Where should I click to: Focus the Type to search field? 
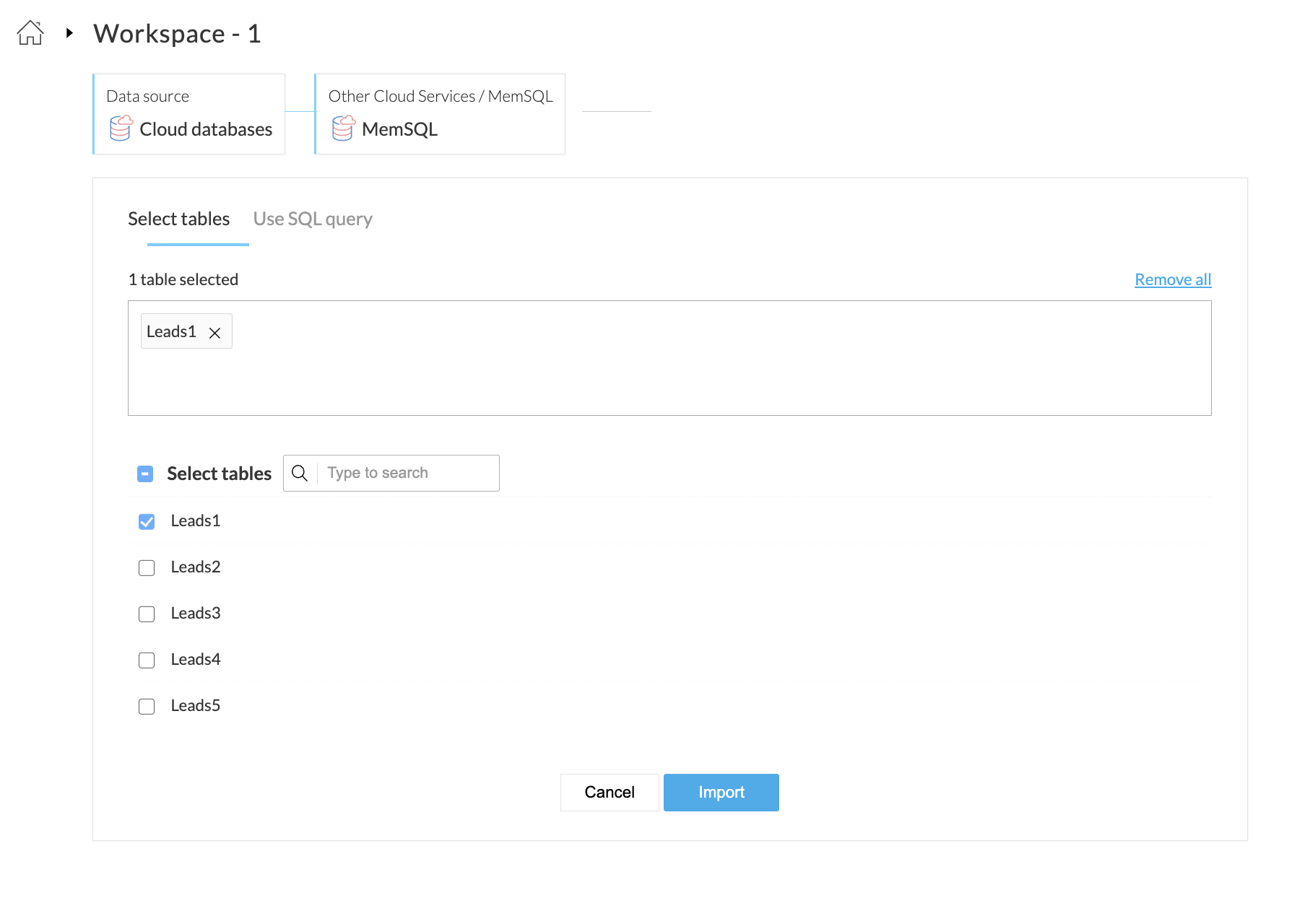(x=409, y=473)
